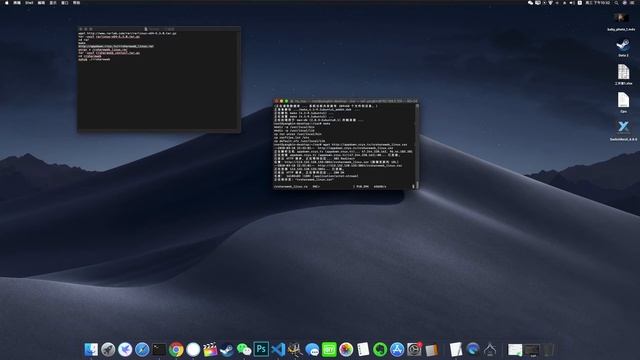
Task: Open the white round app icon next to Chrome
Action: [193, 349]
